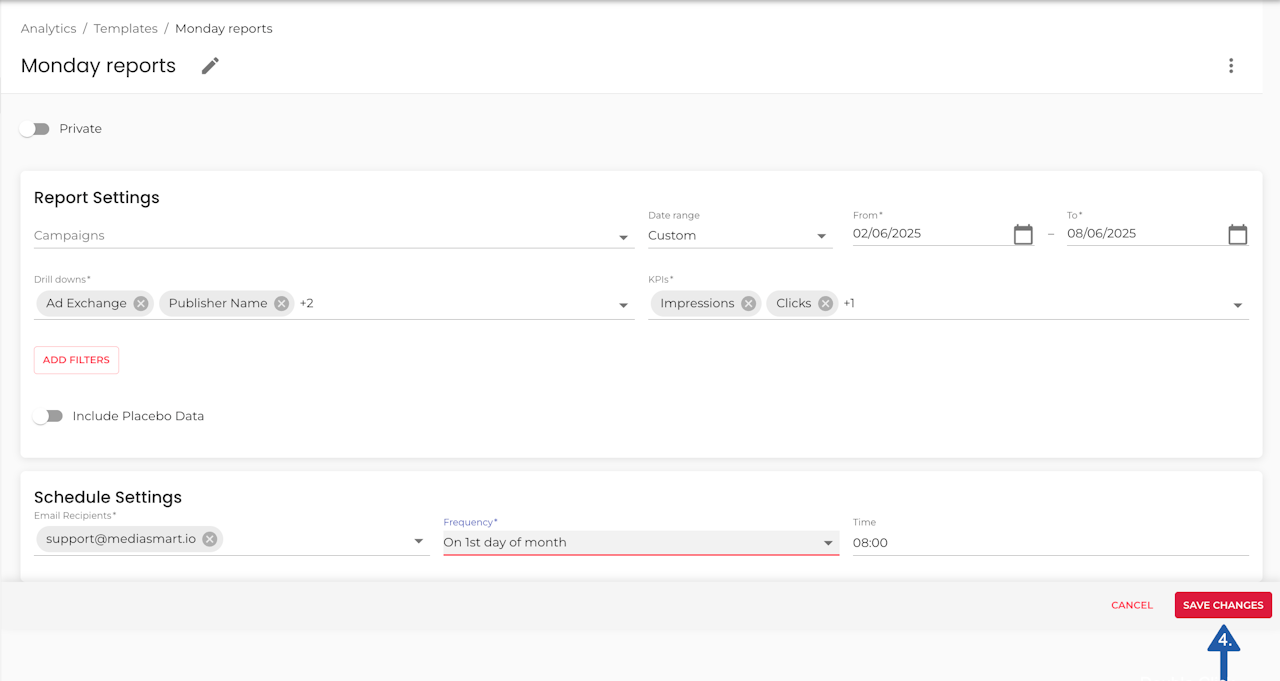This screenshot has width=1280, height=681.
Task: Click the Add Filters button
Action: click(x=76, y=360)
